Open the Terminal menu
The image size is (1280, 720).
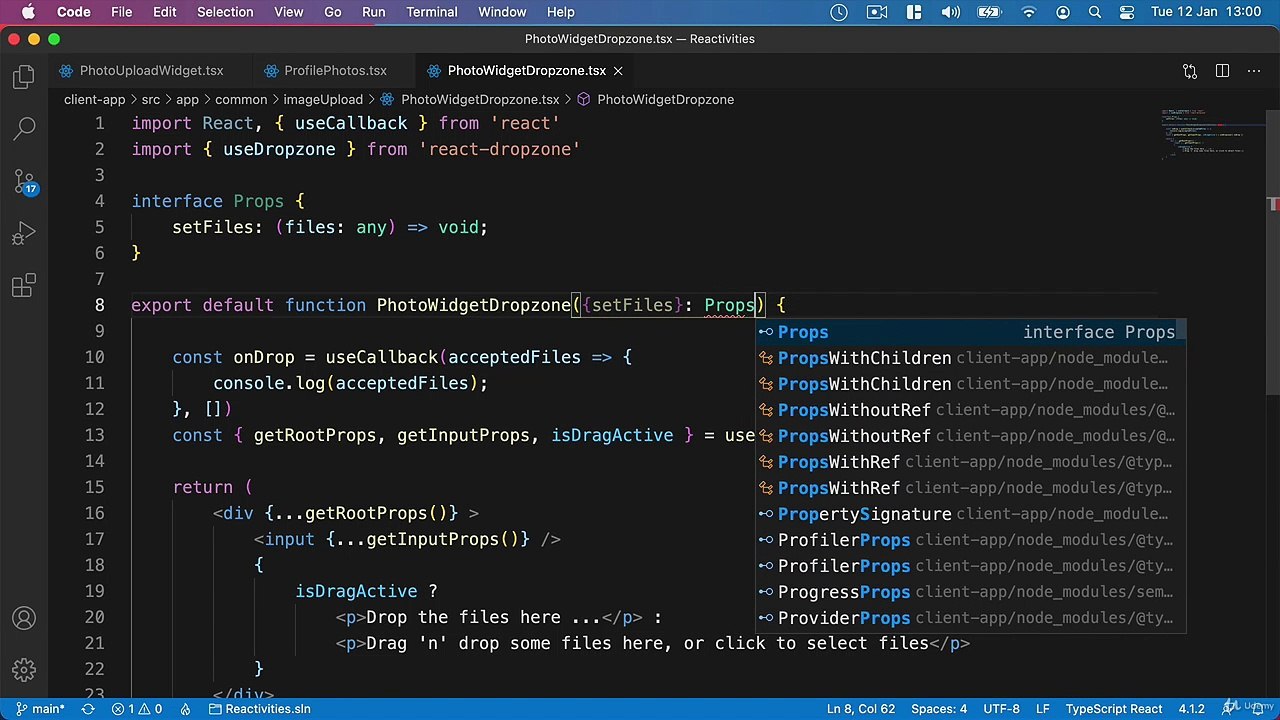432,12
